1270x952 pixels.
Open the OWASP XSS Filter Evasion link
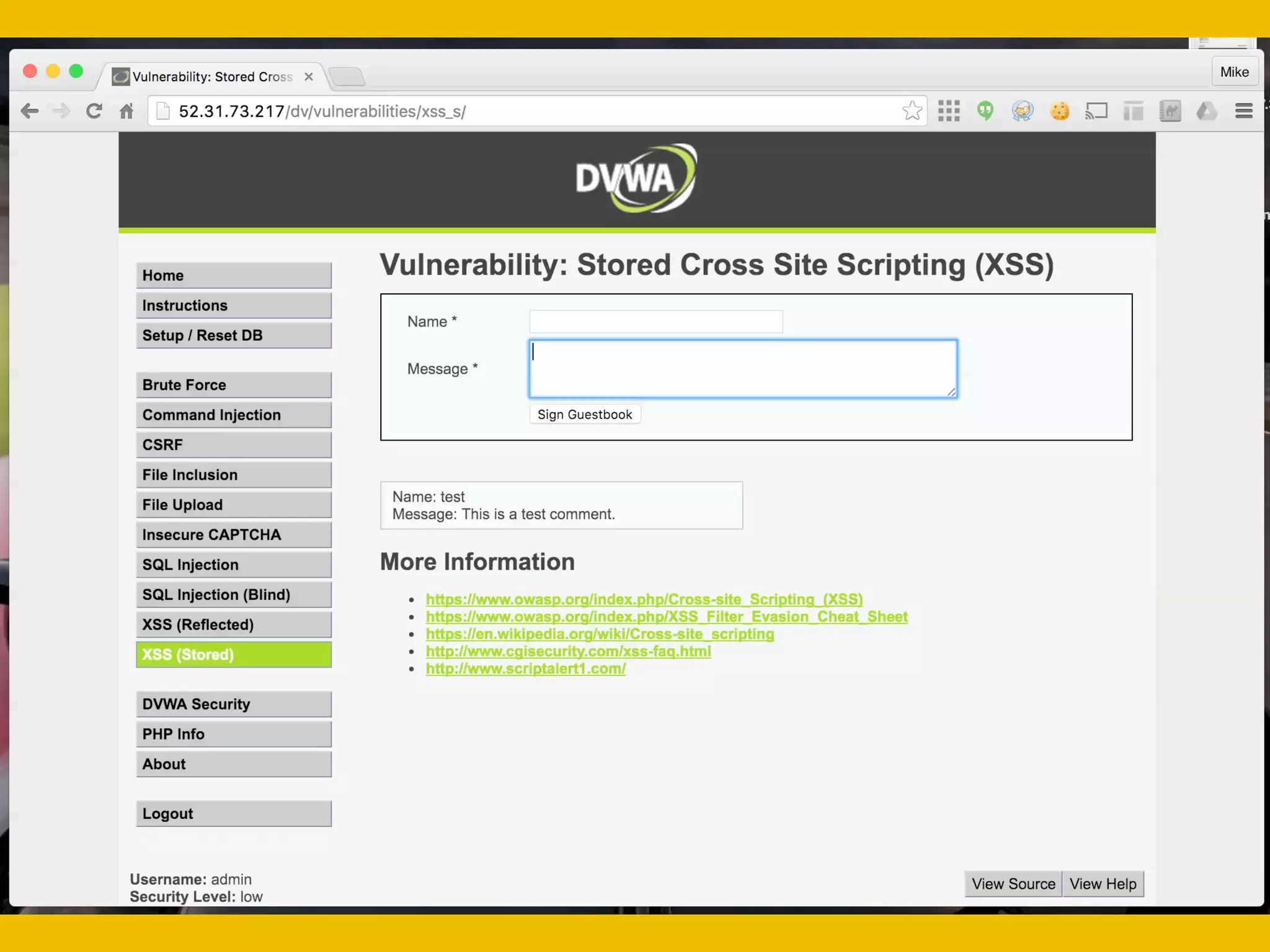667,617
